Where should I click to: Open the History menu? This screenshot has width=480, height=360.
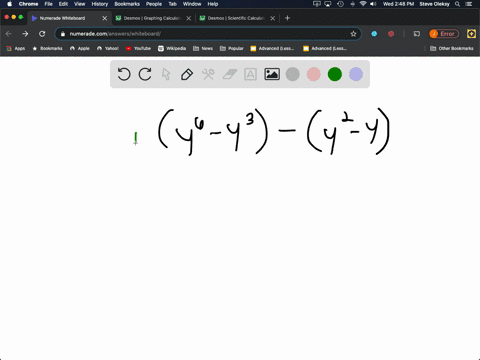pyautogui.click(x=100, y=4)
